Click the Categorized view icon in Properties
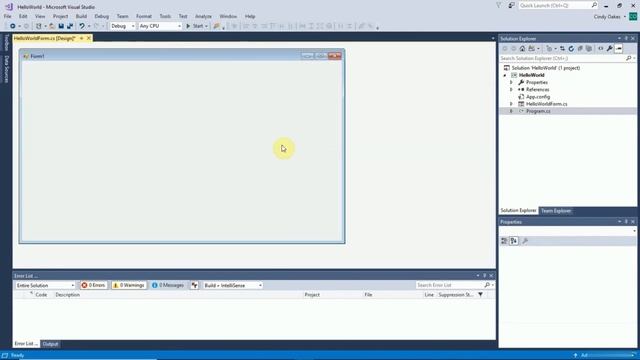 [x=504, y=241]
